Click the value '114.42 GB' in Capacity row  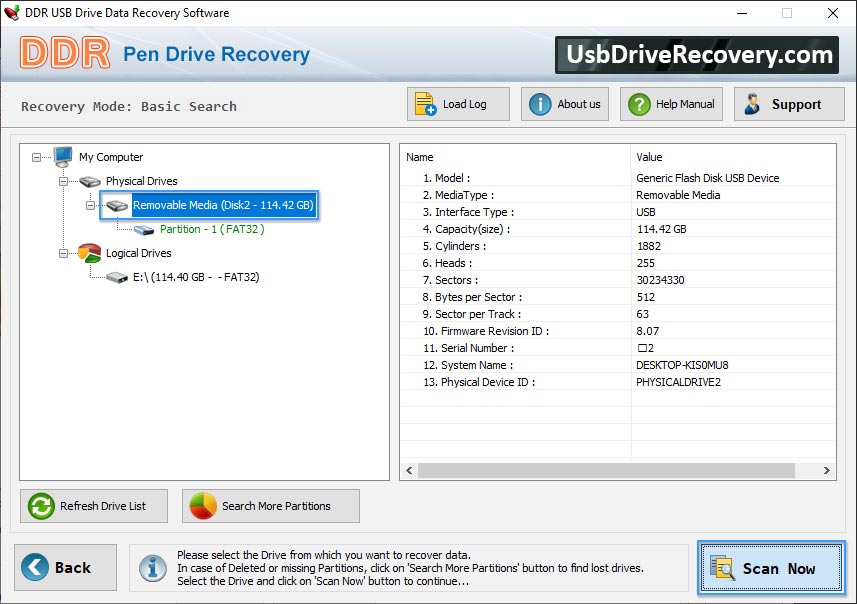pyautogui.click(x=661, y=230)
